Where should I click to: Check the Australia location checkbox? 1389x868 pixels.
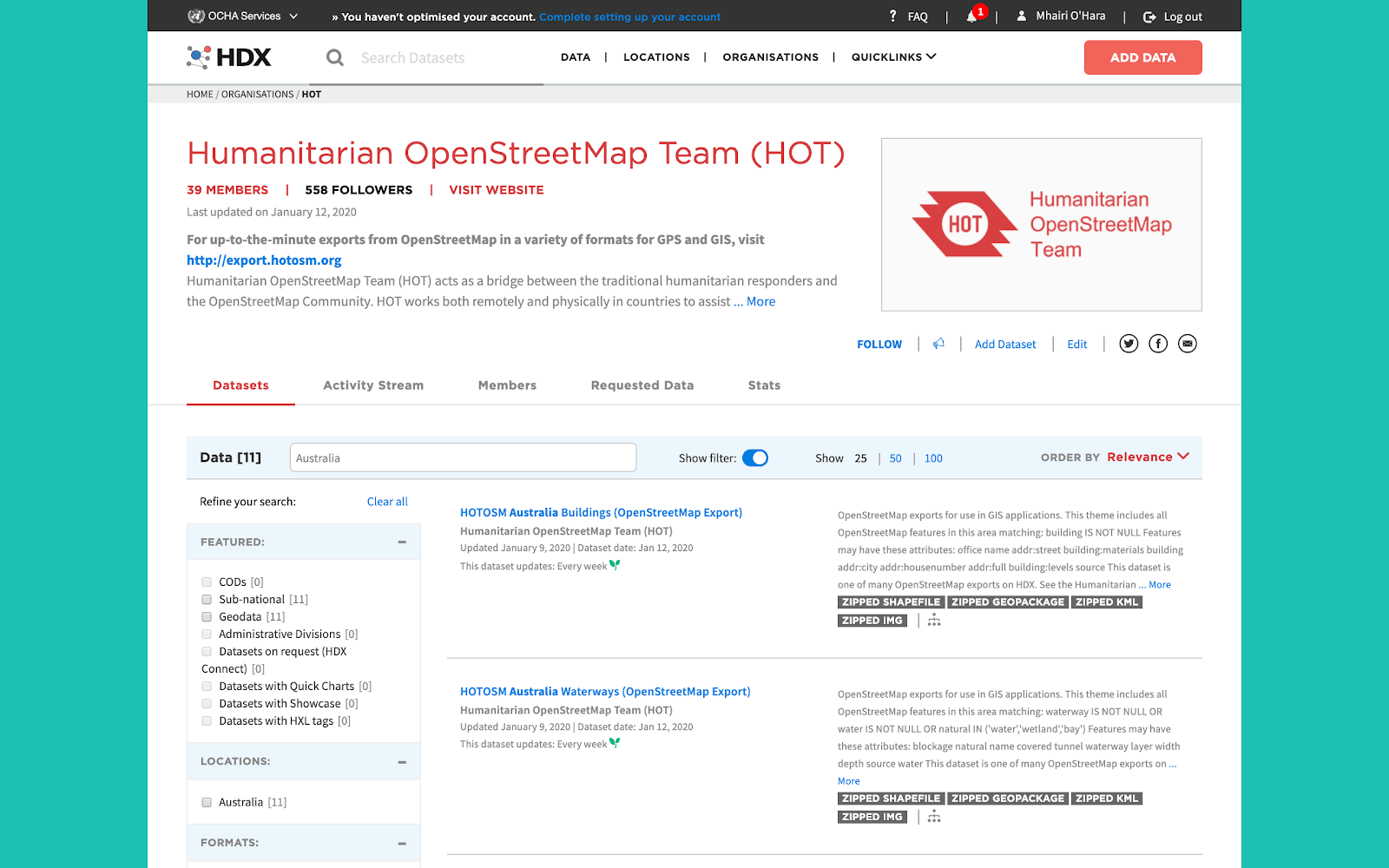point(207,802)
